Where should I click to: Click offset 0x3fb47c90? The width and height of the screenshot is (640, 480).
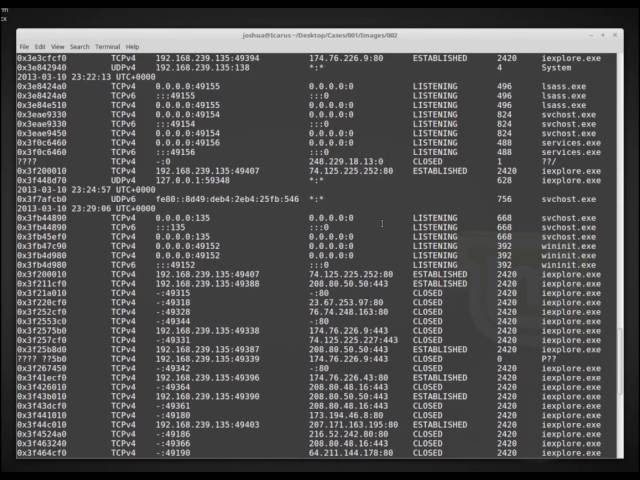pos(42,246)
